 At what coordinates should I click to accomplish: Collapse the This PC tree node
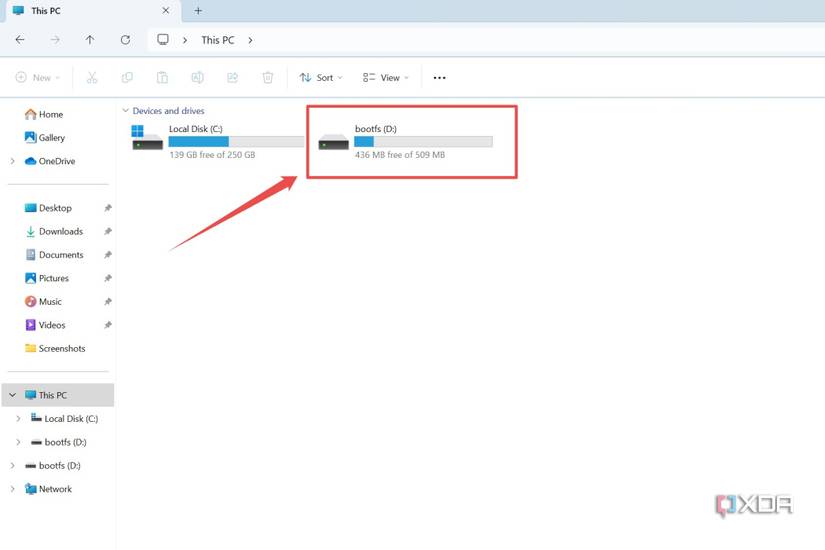[12, 395]
